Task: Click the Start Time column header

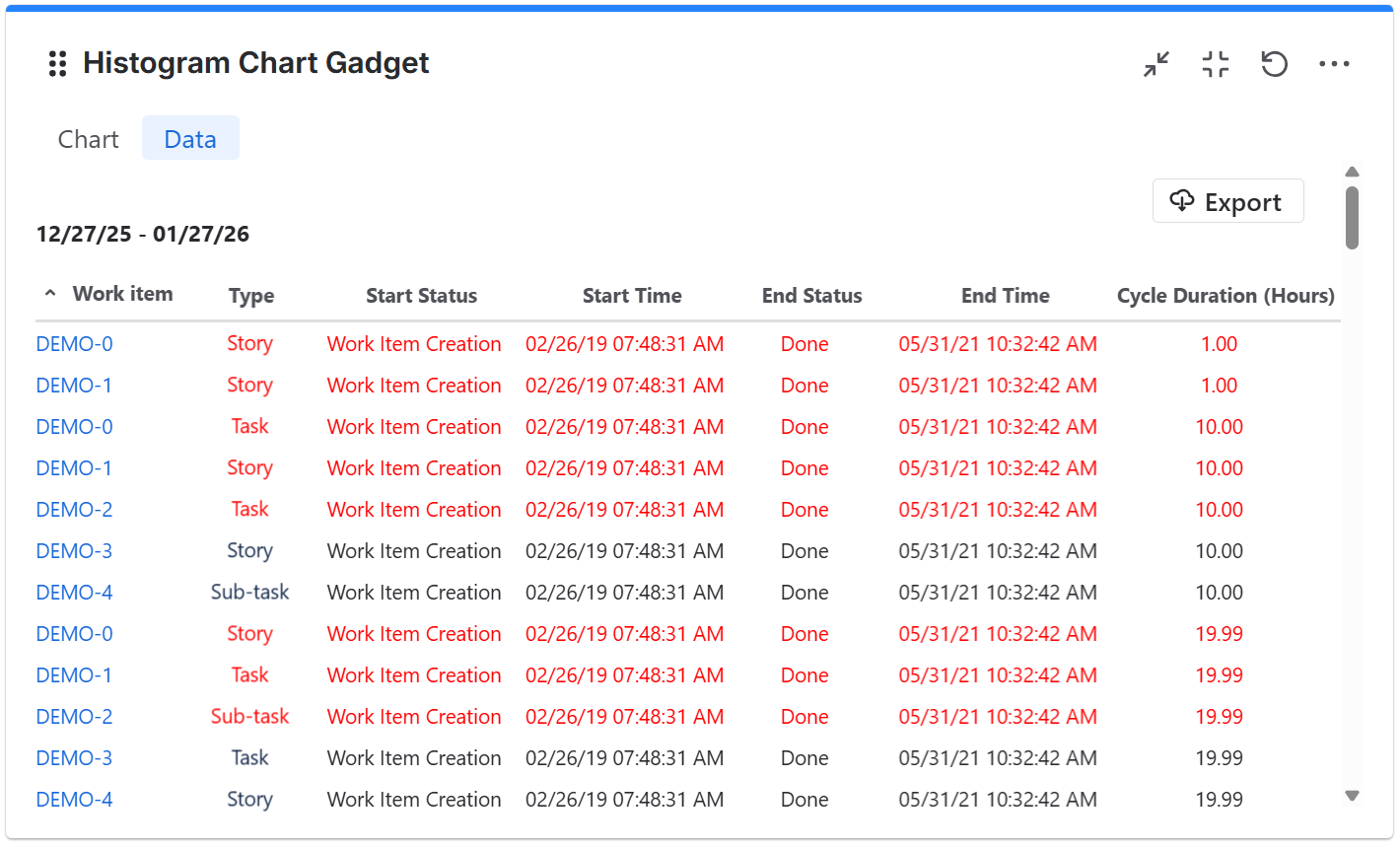Action: (632, 294)
